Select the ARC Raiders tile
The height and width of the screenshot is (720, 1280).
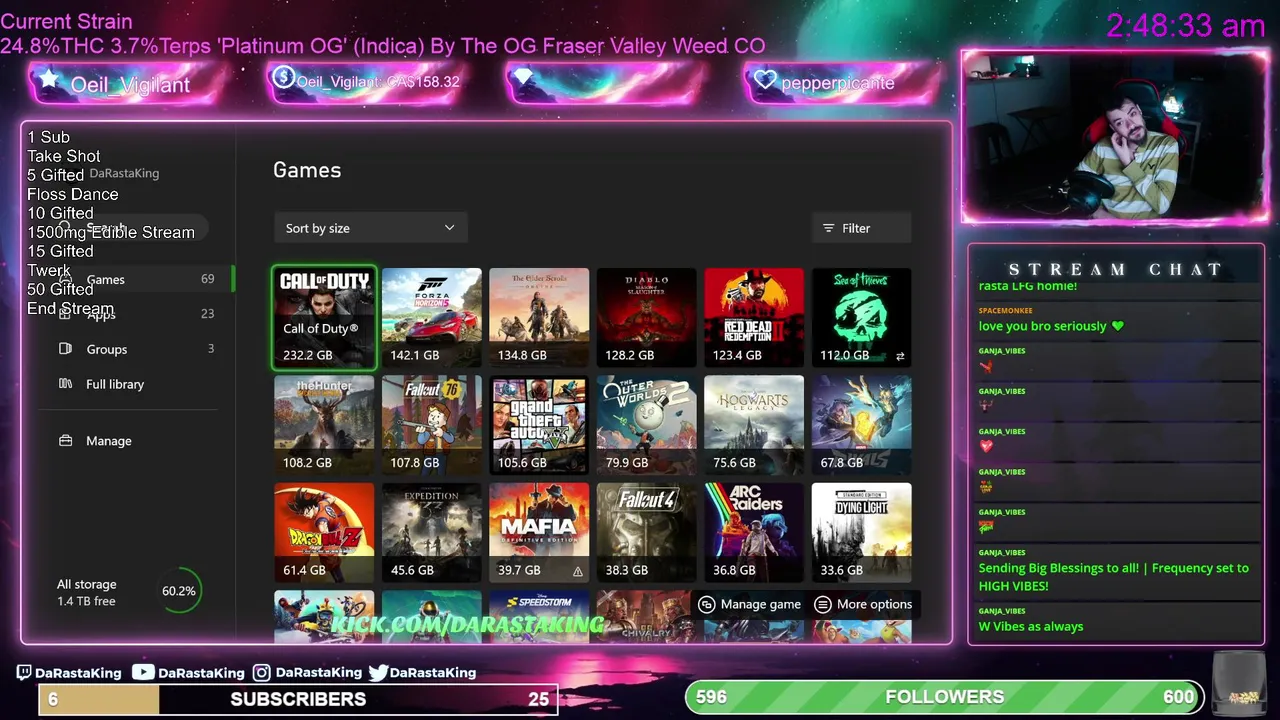[754, 532]
